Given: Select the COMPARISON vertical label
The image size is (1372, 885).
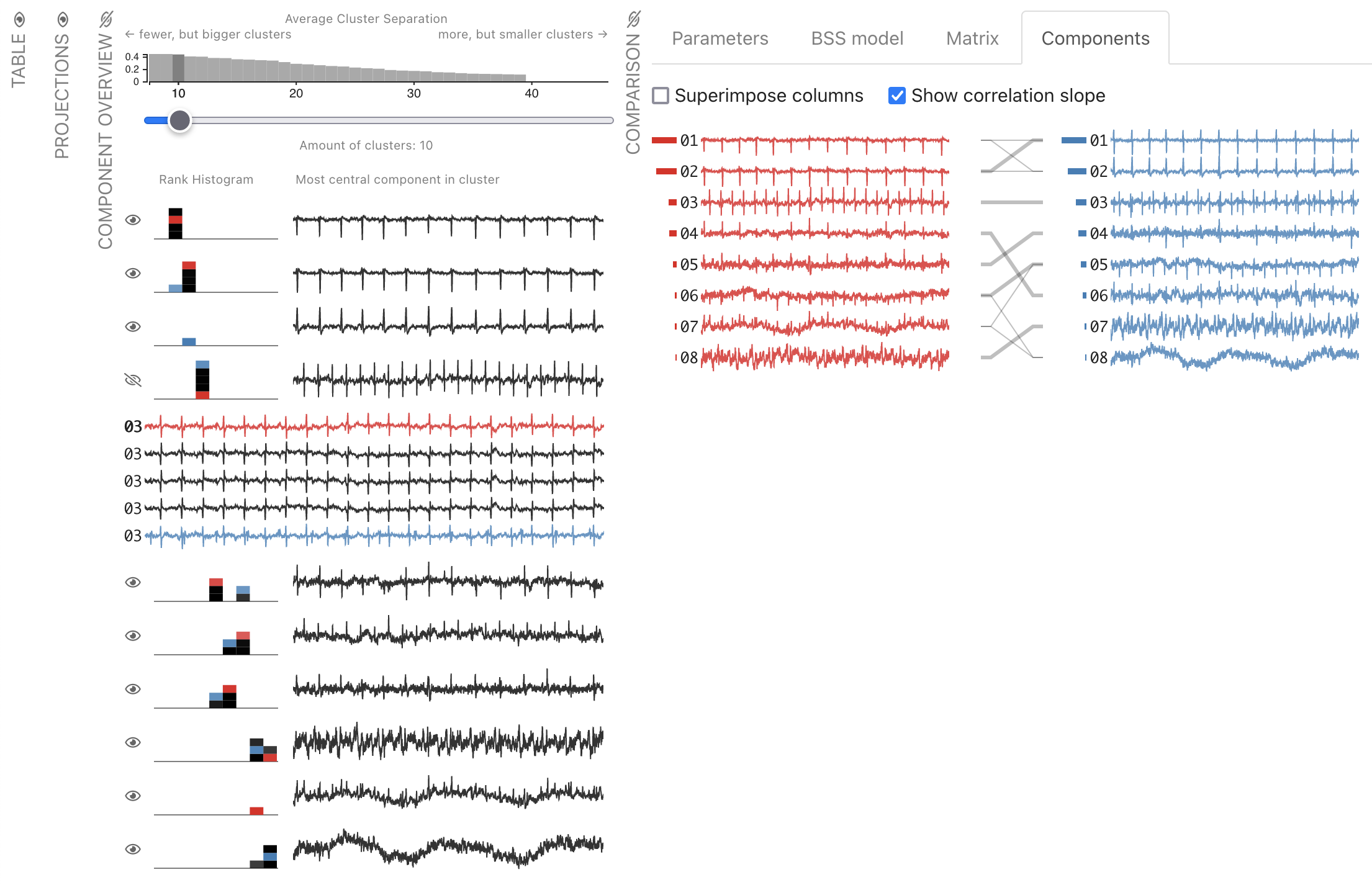Looking at the screenshot, I should point(633,94).
